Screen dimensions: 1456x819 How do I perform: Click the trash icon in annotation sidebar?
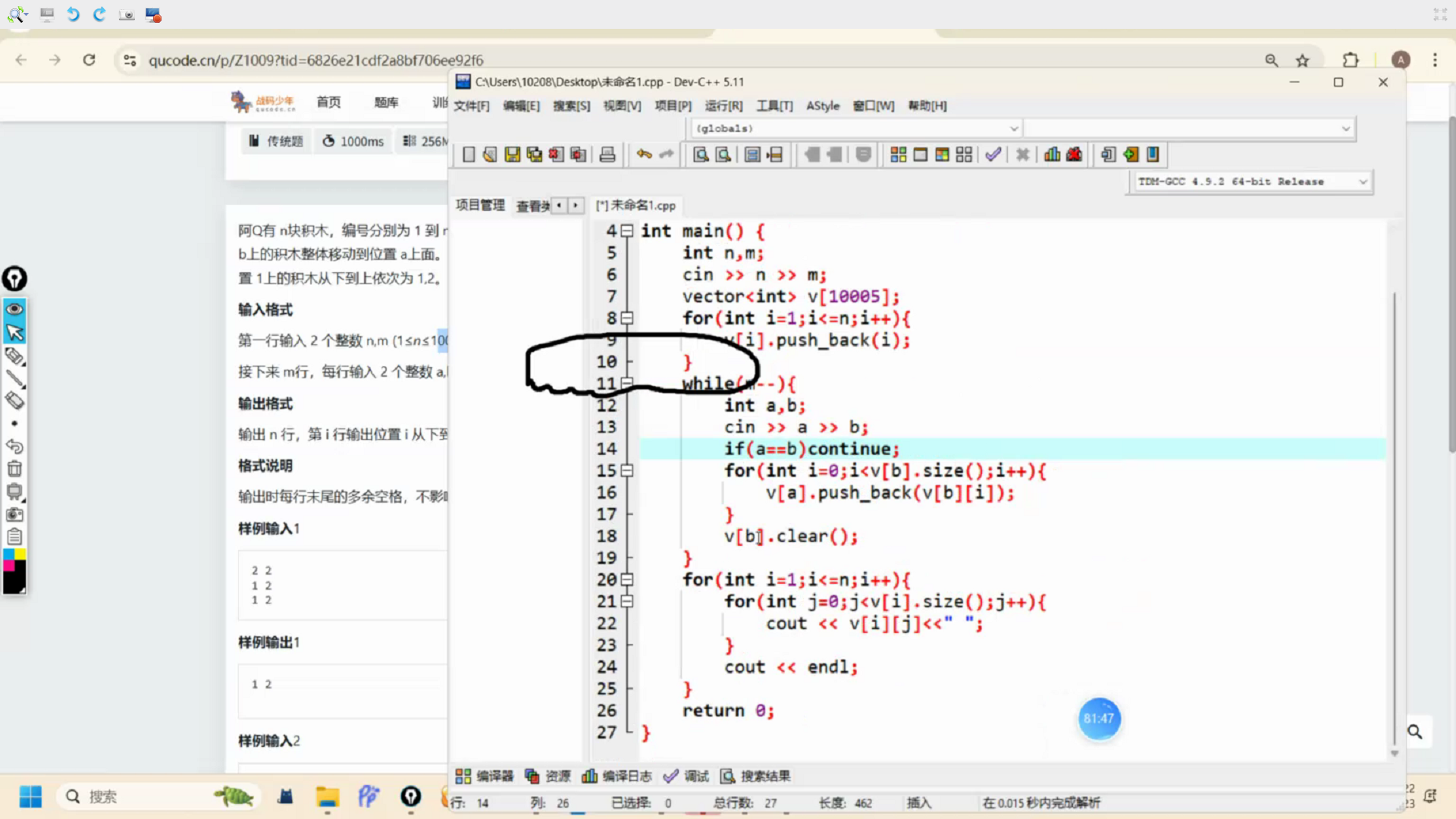[x=14, y=469]
